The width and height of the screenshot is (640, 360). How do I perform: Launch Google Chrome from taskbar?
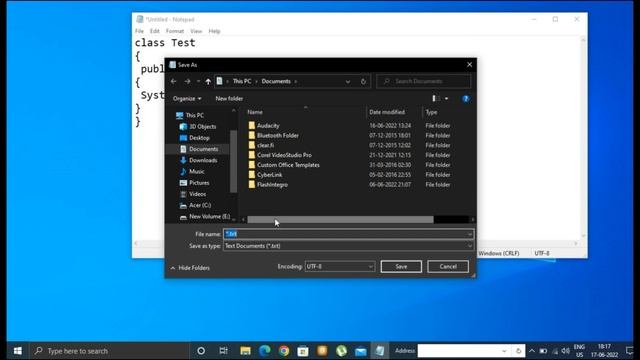click(284, 351)
